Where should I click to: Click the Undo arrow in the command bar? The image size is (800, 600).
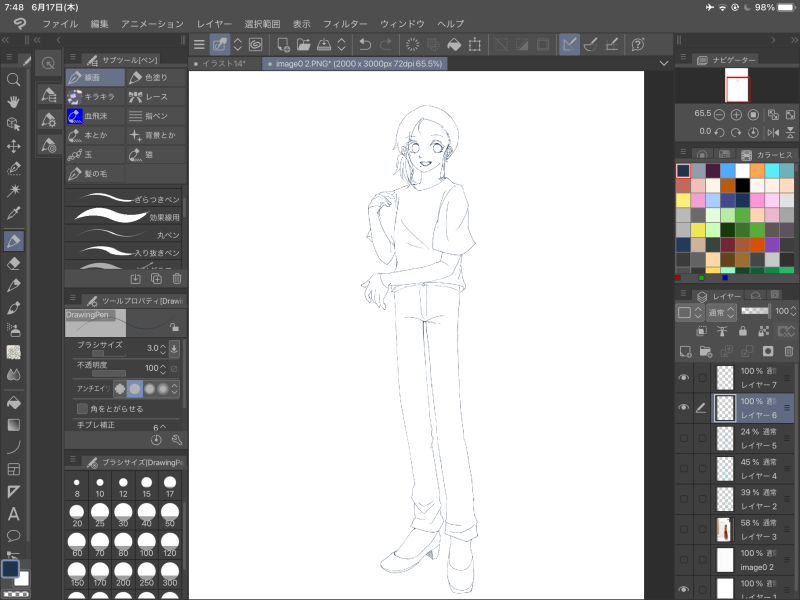click(x=365, y=44)
